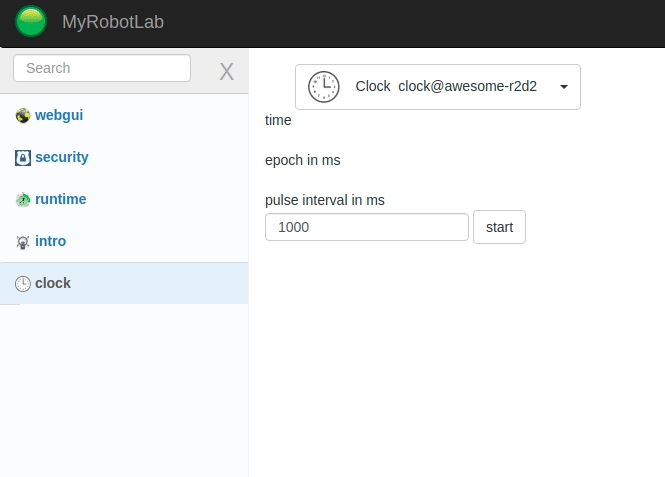
Task: Click the pulse interval input field
Action: point(367,227)
